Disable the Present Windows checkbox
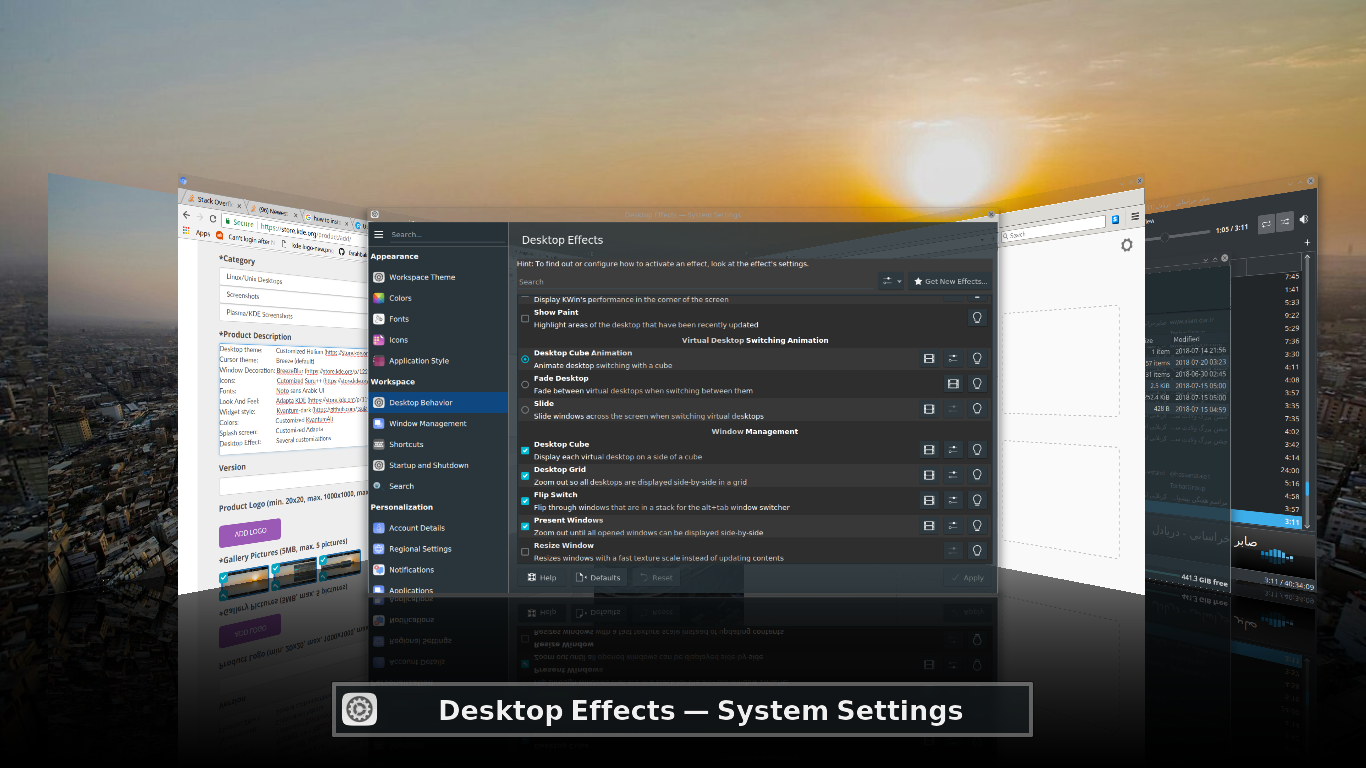 (525, 526)
